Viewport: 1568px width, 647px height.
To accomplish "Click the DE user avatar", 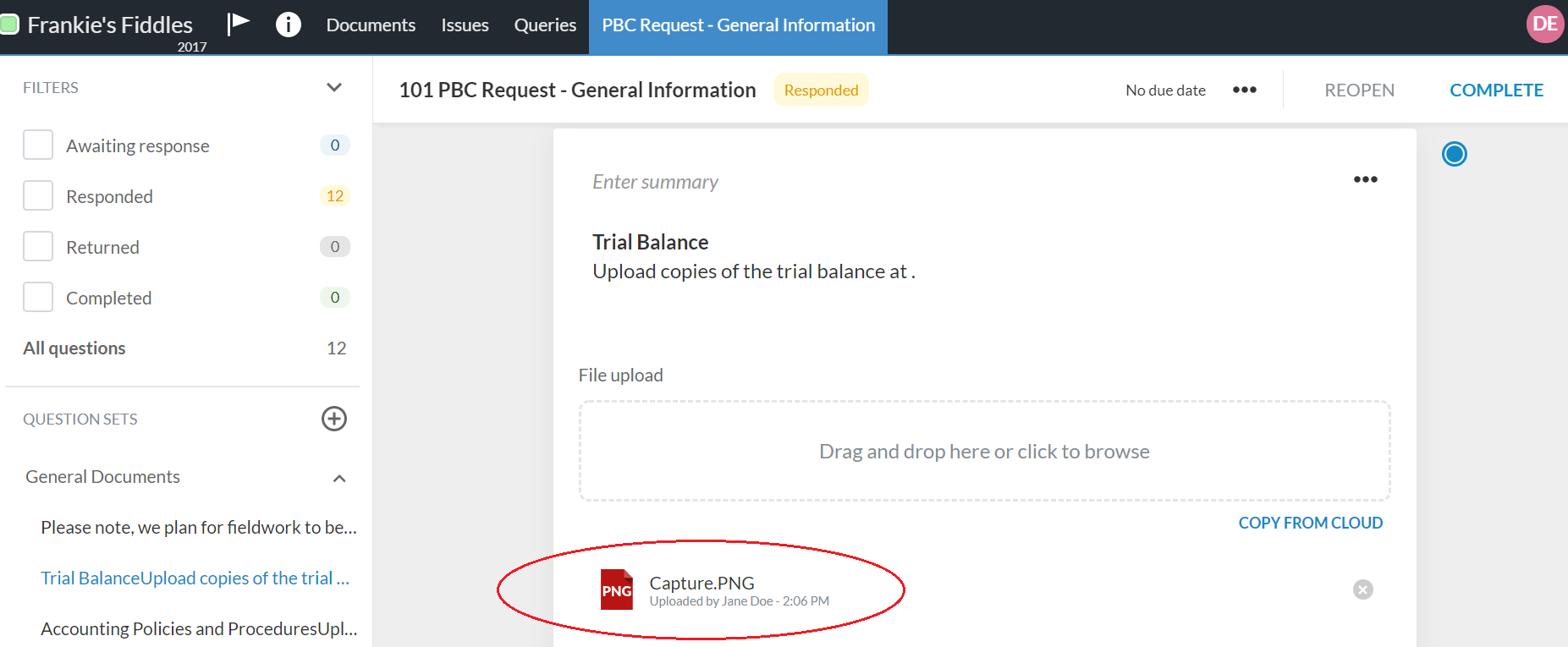I will 1544,24.
